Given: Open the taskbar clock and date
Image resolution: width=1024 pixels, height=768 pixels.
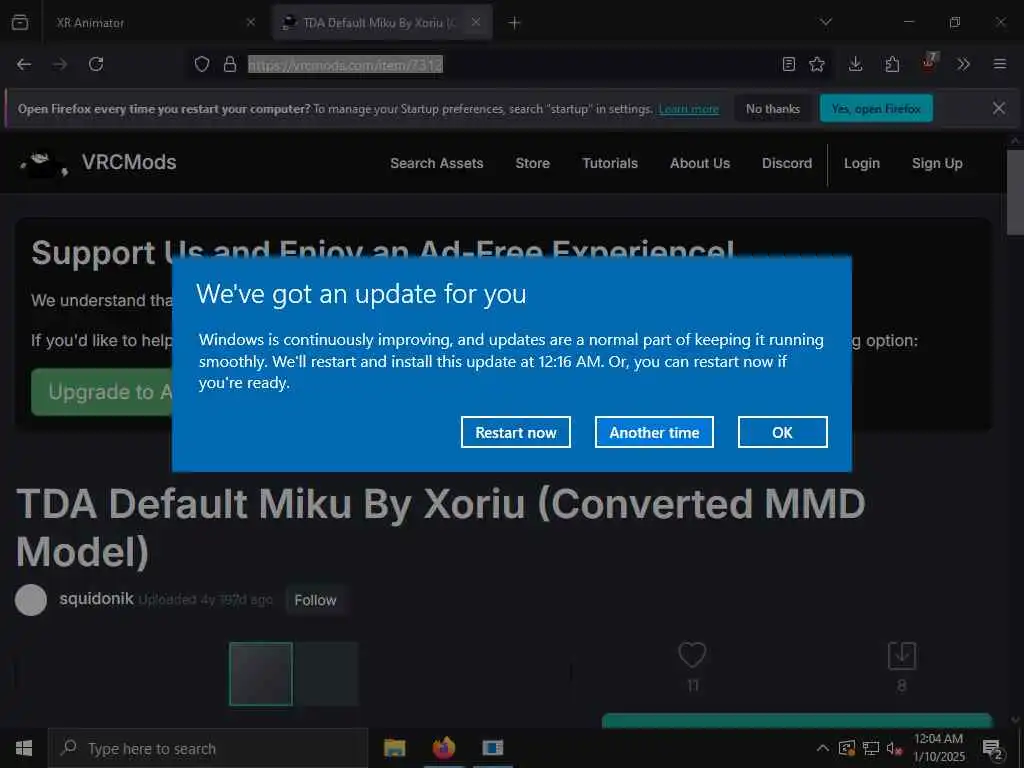Looking at the screenshot, I should (938, 748).
